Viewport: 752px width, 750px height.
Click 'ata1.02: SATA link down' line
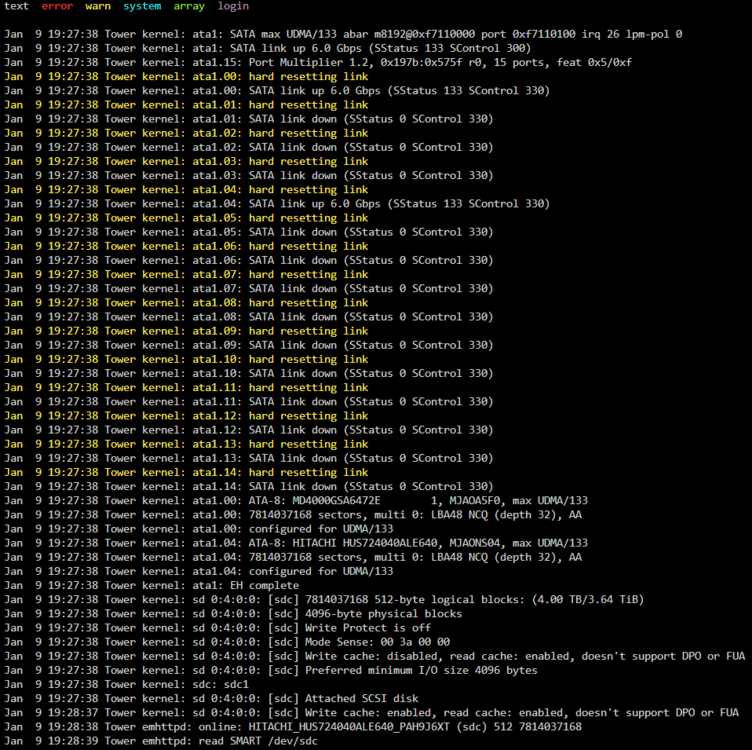point(248,147)
